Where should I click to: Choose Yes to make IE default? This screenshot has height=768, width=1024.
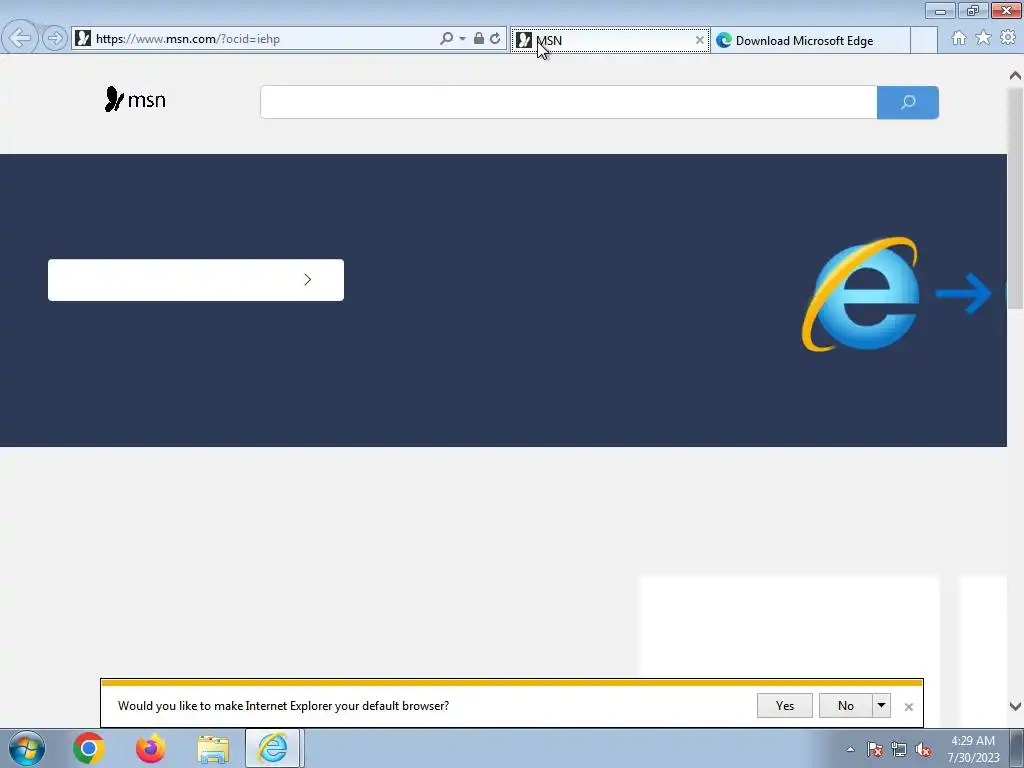785,705
